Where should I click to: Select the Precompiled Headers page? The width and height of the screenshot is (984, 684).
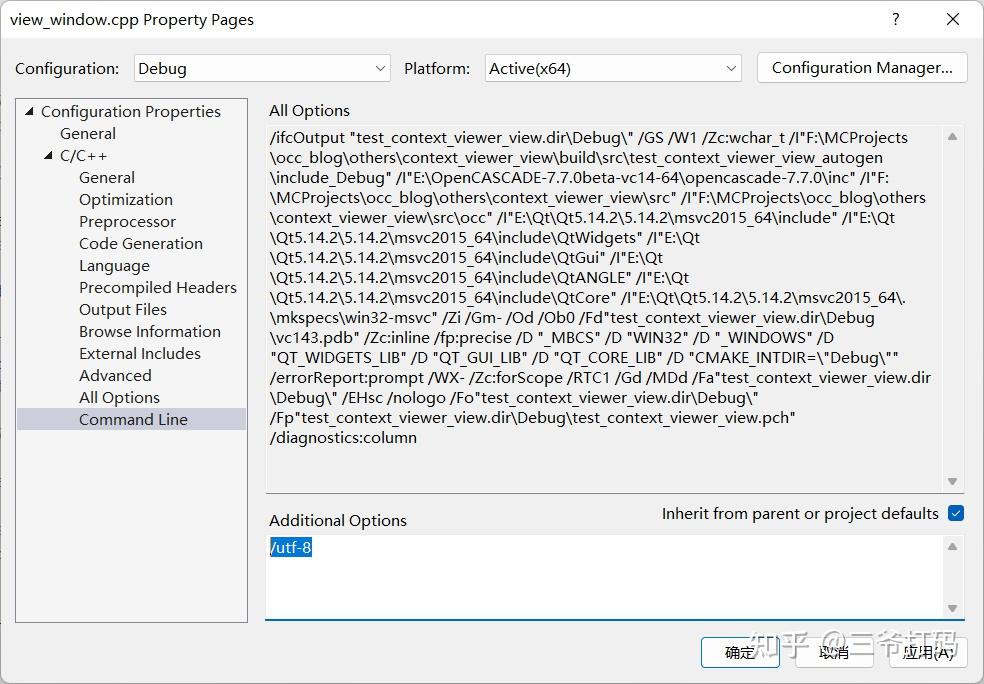pyautogui.click(x=158, y=287)
